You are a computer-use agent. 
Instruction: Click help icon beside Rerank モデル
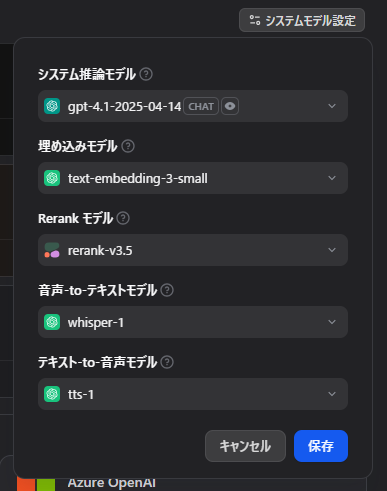123,218
